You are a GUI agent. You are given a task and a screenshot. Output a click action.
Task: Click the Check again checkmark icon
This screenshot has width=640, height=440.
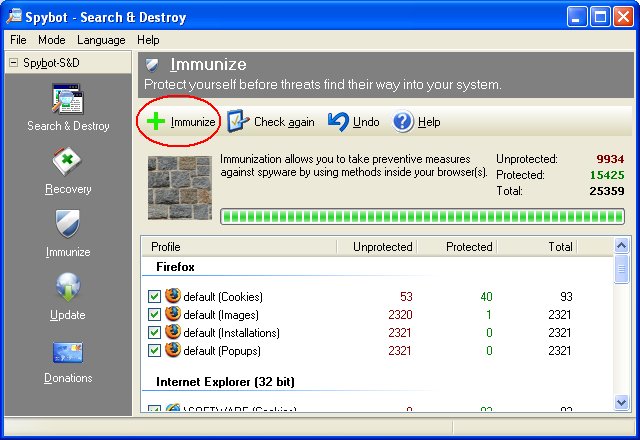coord(238,121)
